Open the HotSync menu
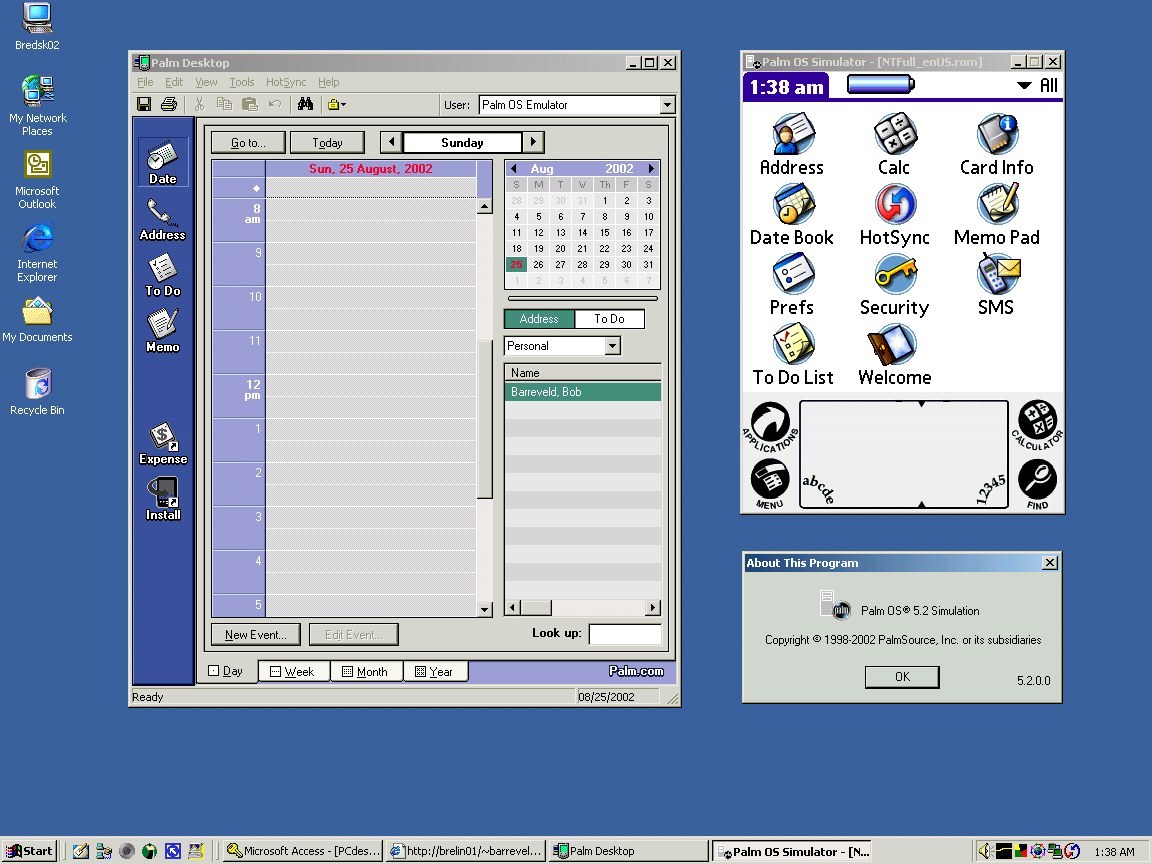The image size is (1152, 864). 286,82
